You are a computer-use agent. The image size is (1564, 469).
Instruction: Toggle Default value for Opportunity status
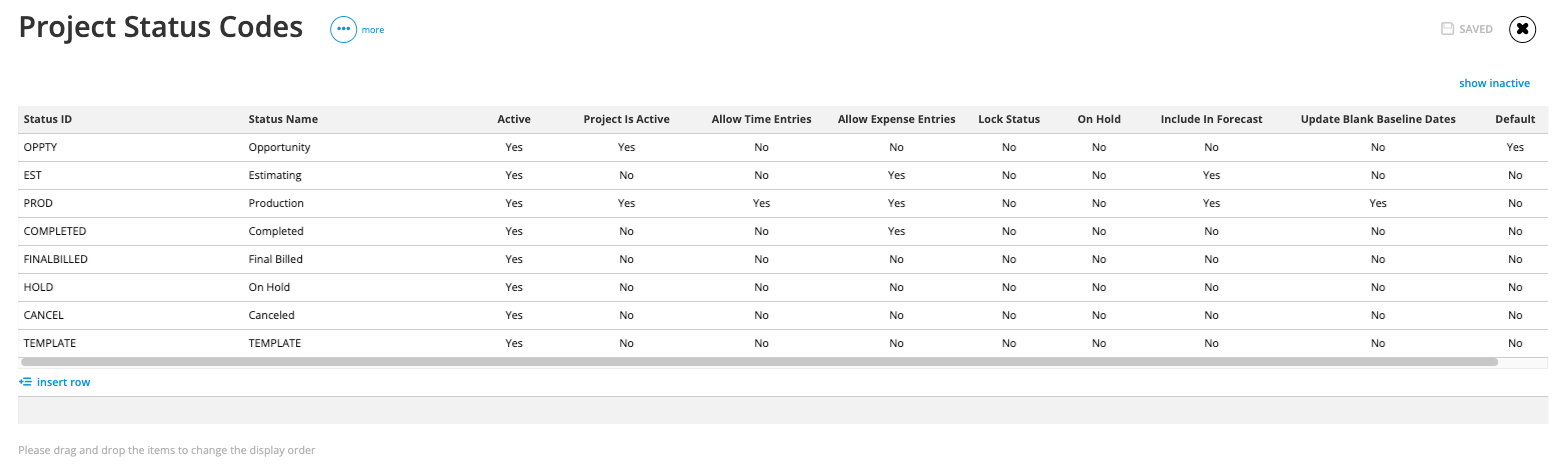click(x=1515, y=147)
